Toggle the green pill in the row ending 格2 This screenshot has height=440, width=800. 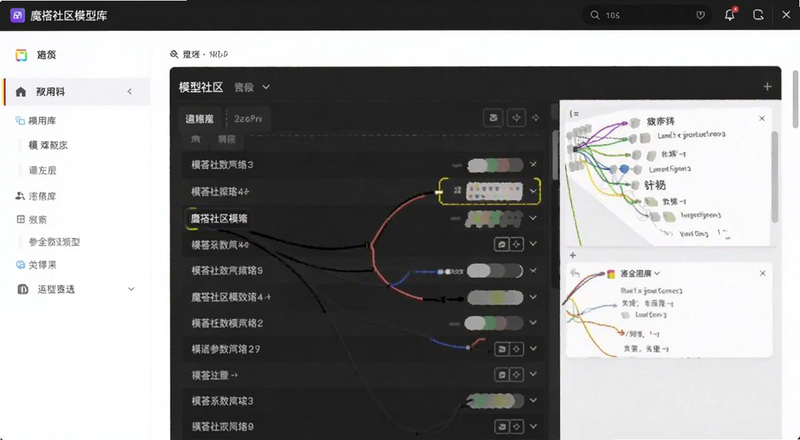pyautogui.click(x=494, y=323)
